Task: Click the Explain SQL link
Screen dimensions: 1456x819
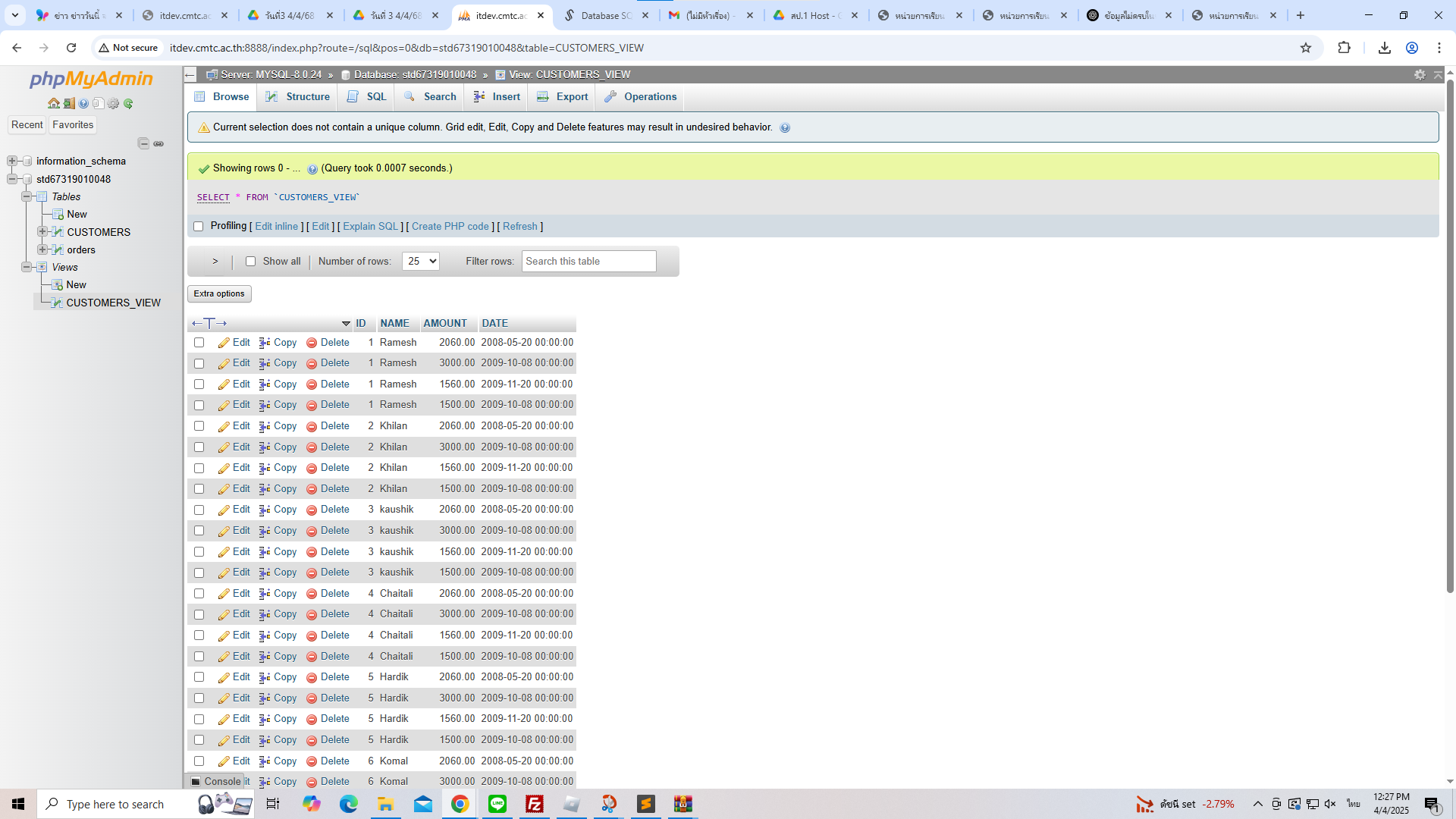Action: click(370, 226)
